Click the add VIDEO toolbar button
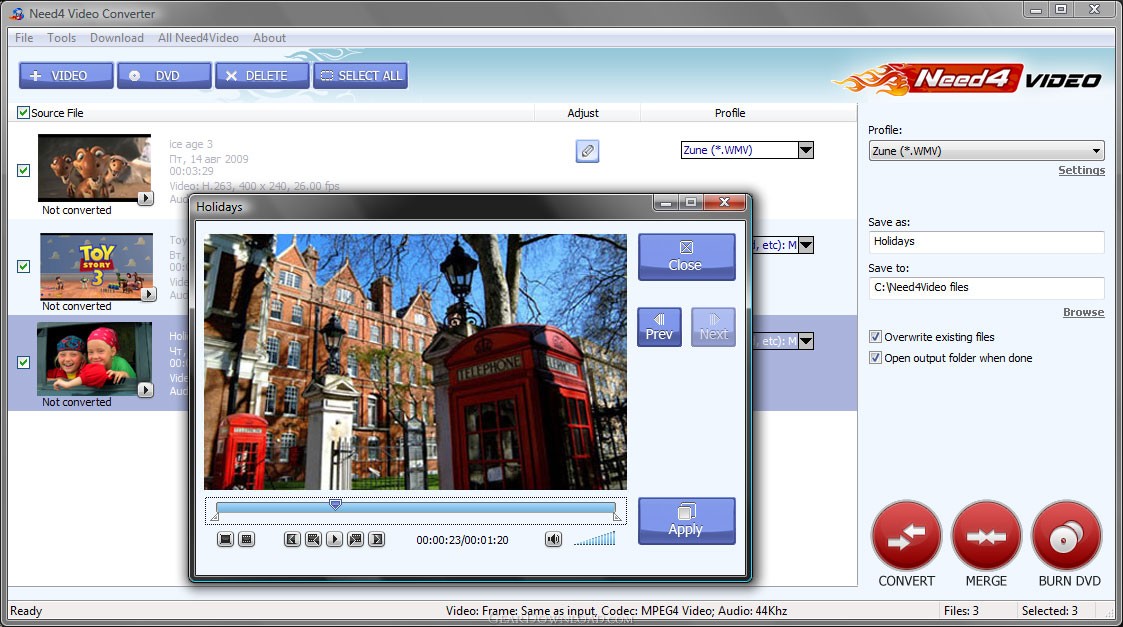Screen dimensions: 1123x627 coord(66,75)
